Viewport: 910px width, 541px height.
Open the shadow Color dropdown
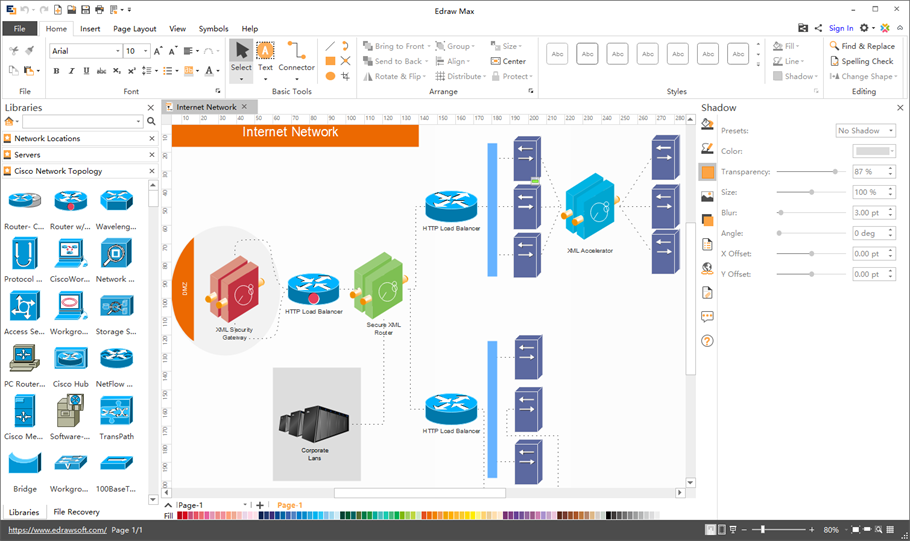point(873,151)
